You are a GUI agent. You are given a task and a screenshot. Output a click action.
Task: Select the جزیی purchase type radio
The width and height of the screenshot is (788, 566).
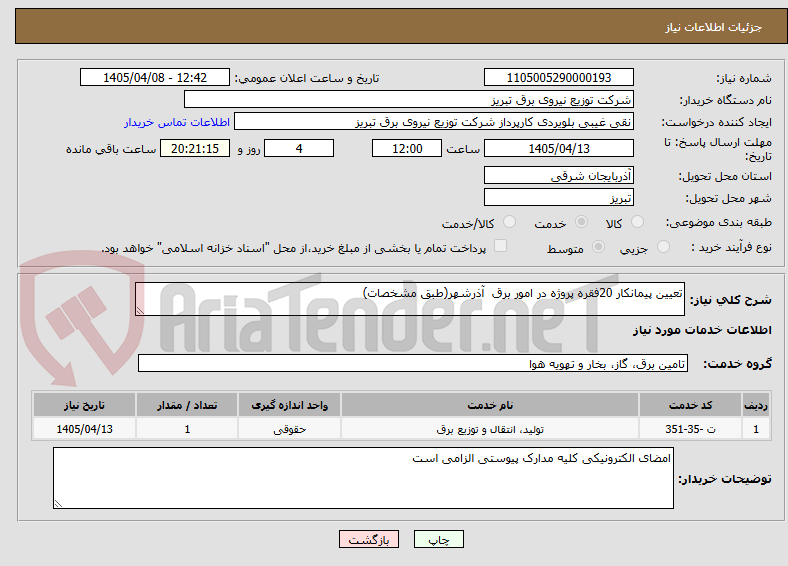coord(663,246)
